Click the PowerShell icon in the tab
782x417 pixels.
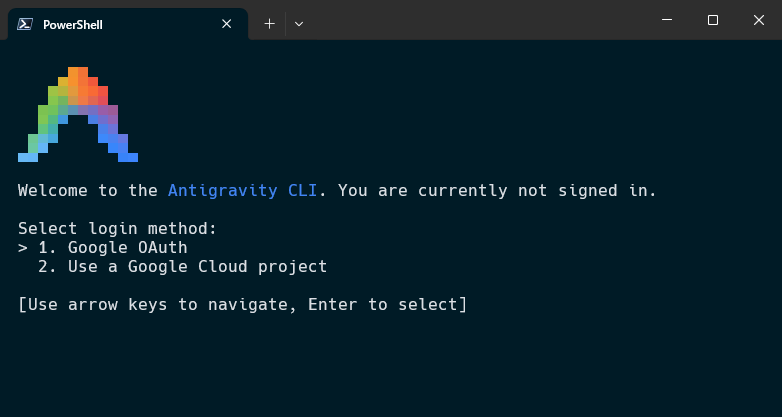(25, 24)
